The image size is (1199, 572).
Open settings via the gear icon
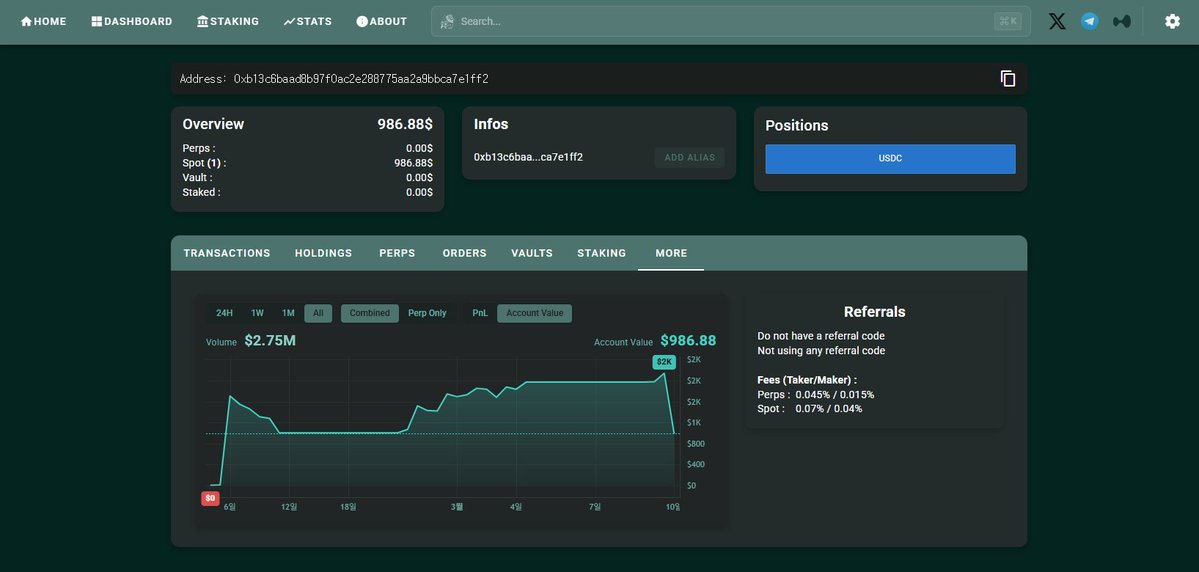pyautogui.click(x=1172, y=21)
